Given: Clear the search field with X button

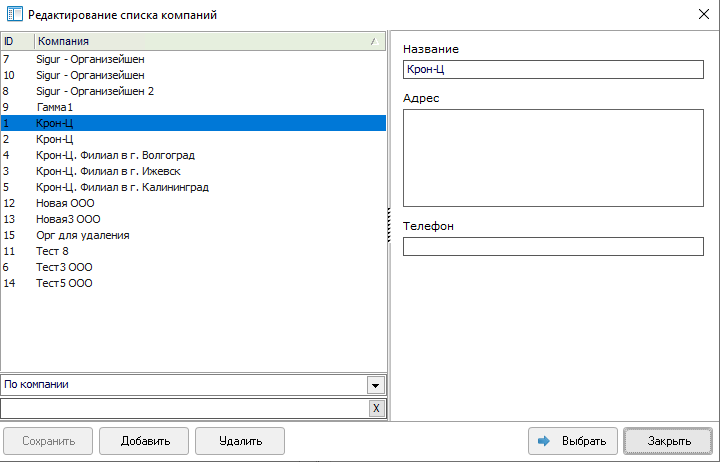Looking at the screenshot, I should [x=376, y=408].
